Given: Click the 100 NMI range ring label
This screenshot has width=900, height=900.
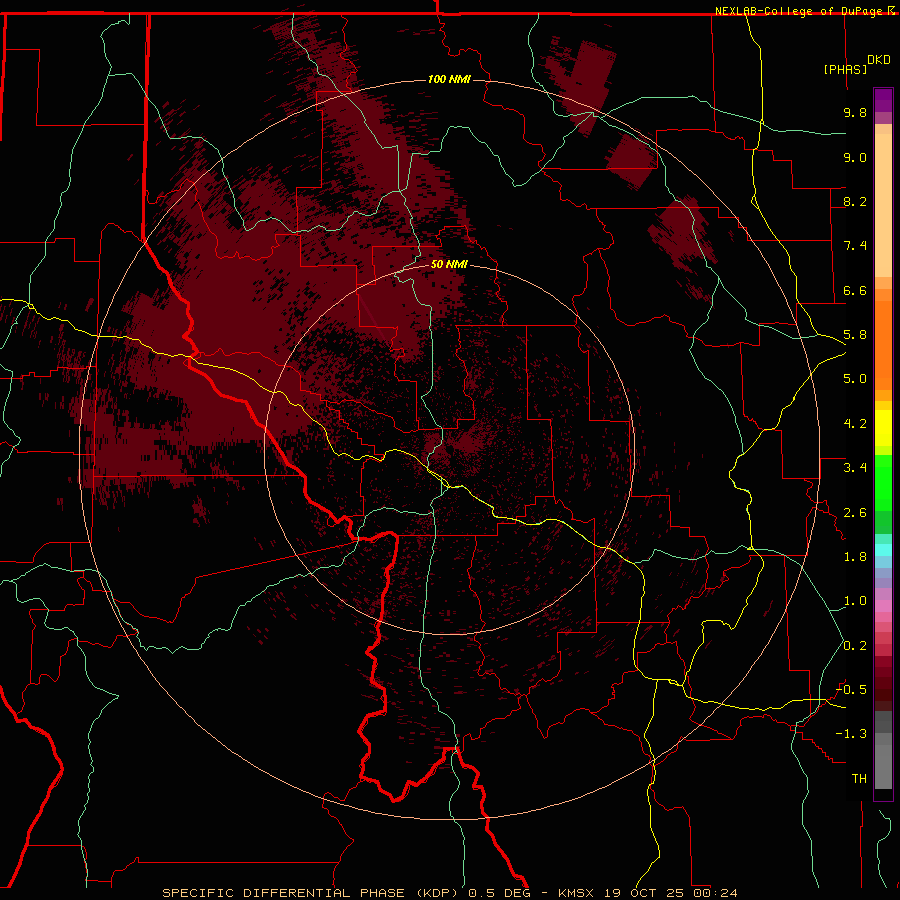Looking at the screenshot, I should tap(449, 79).
